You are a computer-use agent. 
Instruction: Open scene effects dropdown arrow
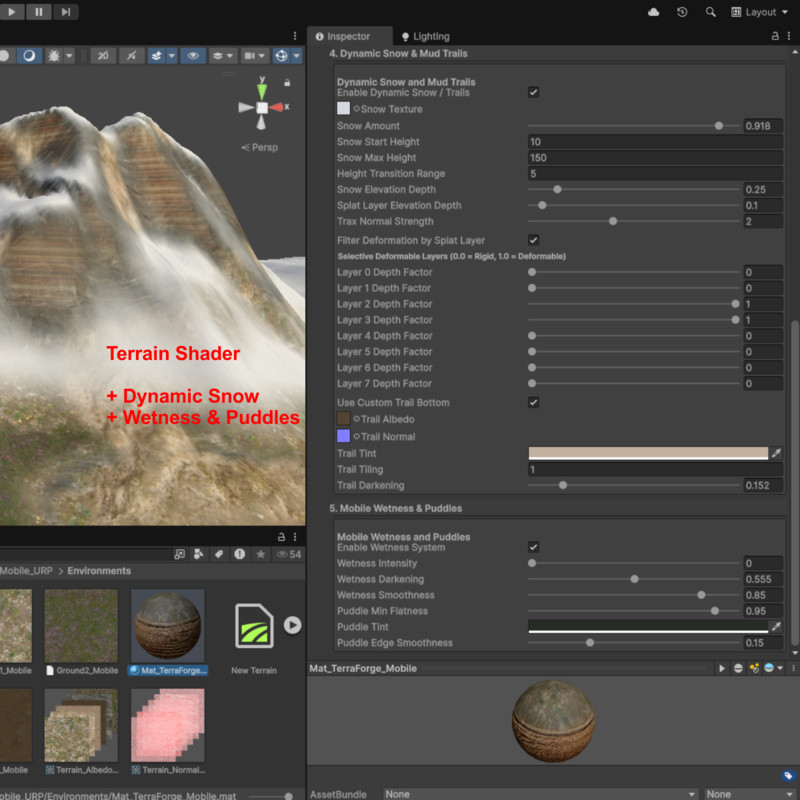coord(171,56)
